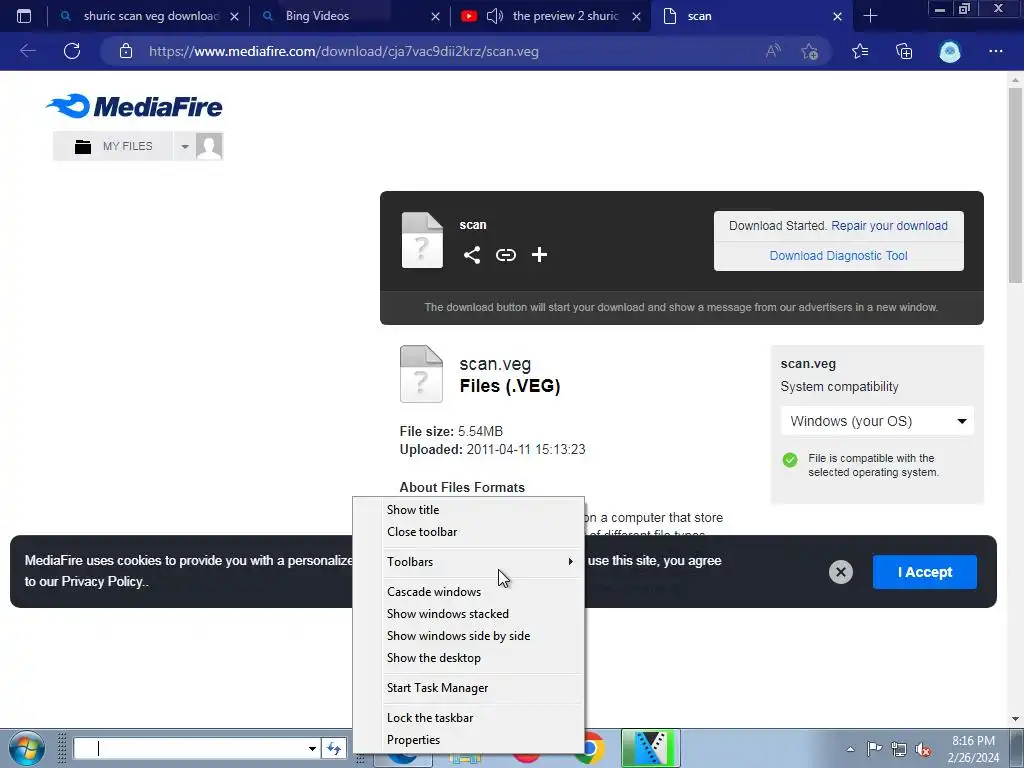1024x768 pixels.
Task: Expand the taskbar address bar dropdown
Action: pos(312,748)
